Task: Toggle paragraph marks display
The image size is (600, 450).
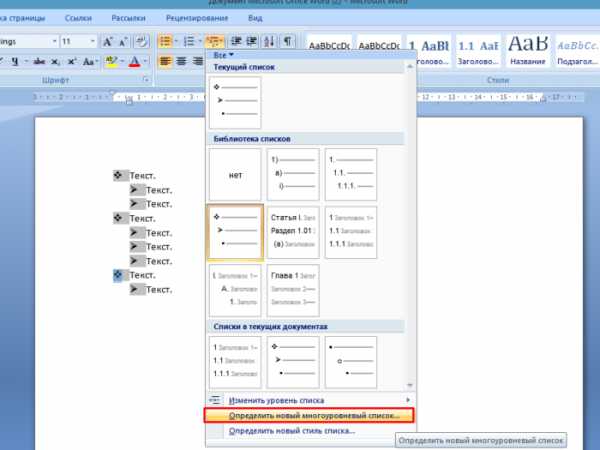Action: [x=287, y=41]
